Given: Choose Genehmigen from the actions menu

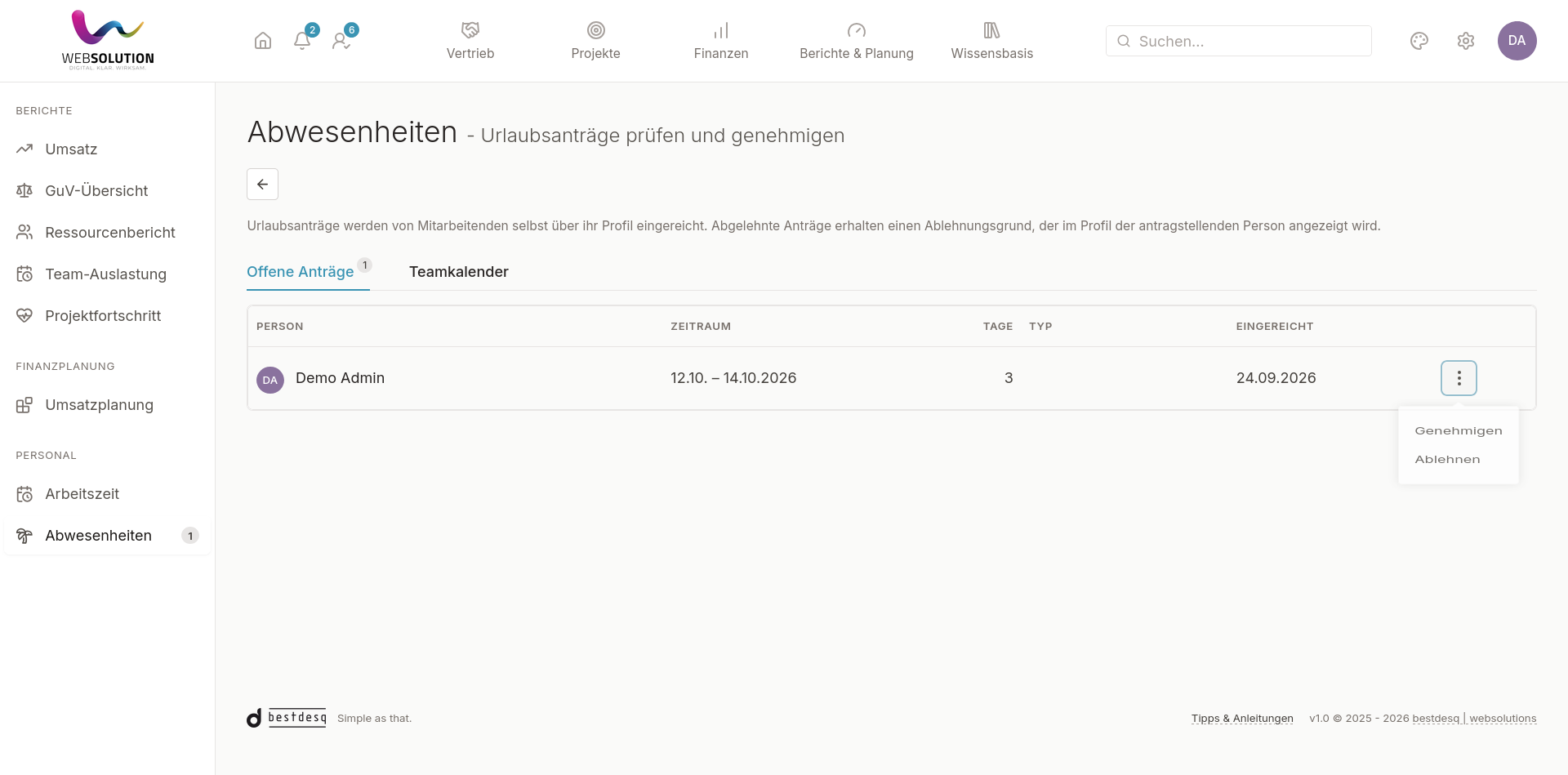Looking at the screenshot, I should pos(1459,431).
